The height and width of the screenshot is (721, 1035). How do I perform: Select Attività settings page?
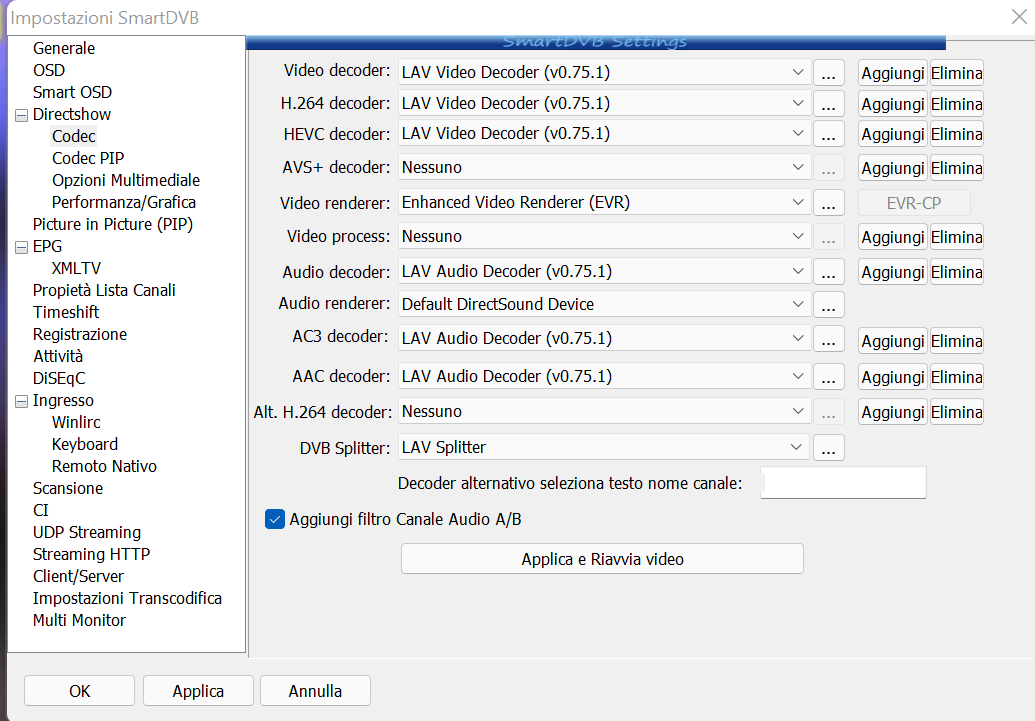pyautogui.click(x=58, y=356)
